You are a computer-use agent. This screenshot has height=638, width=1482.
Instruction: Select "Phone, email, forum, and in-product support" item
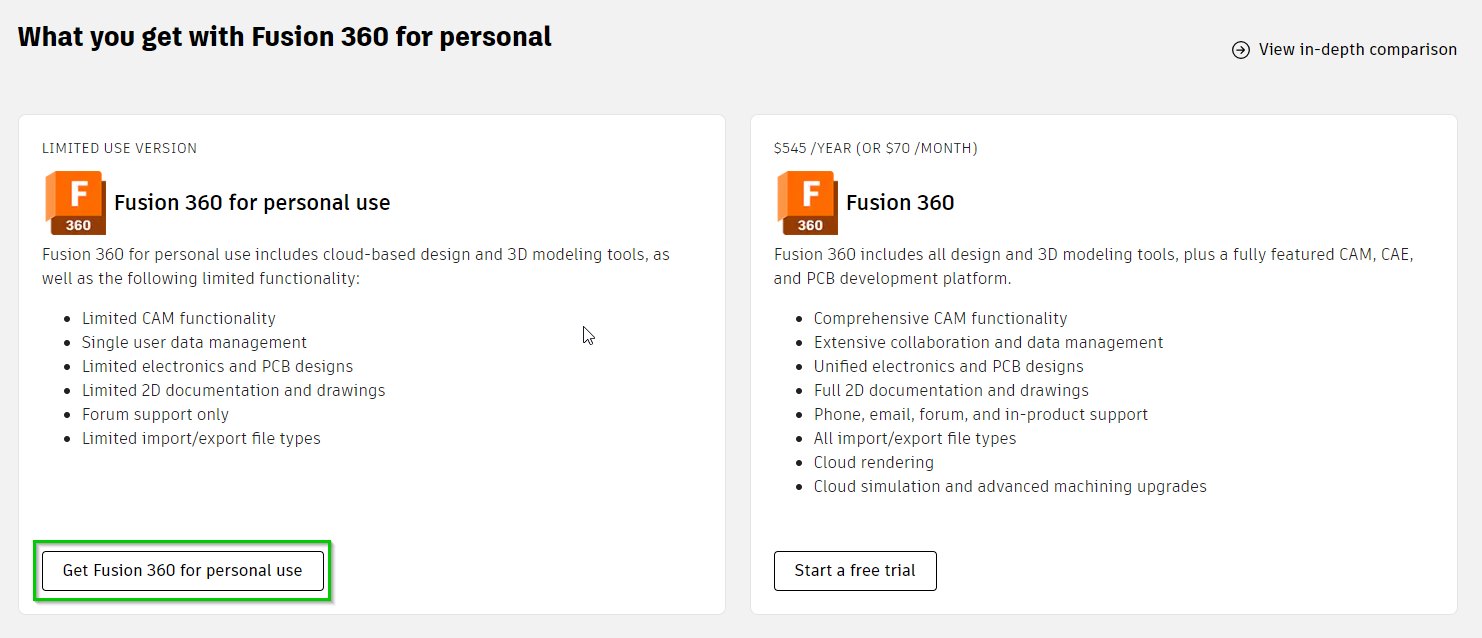click(x=980, y=414)
